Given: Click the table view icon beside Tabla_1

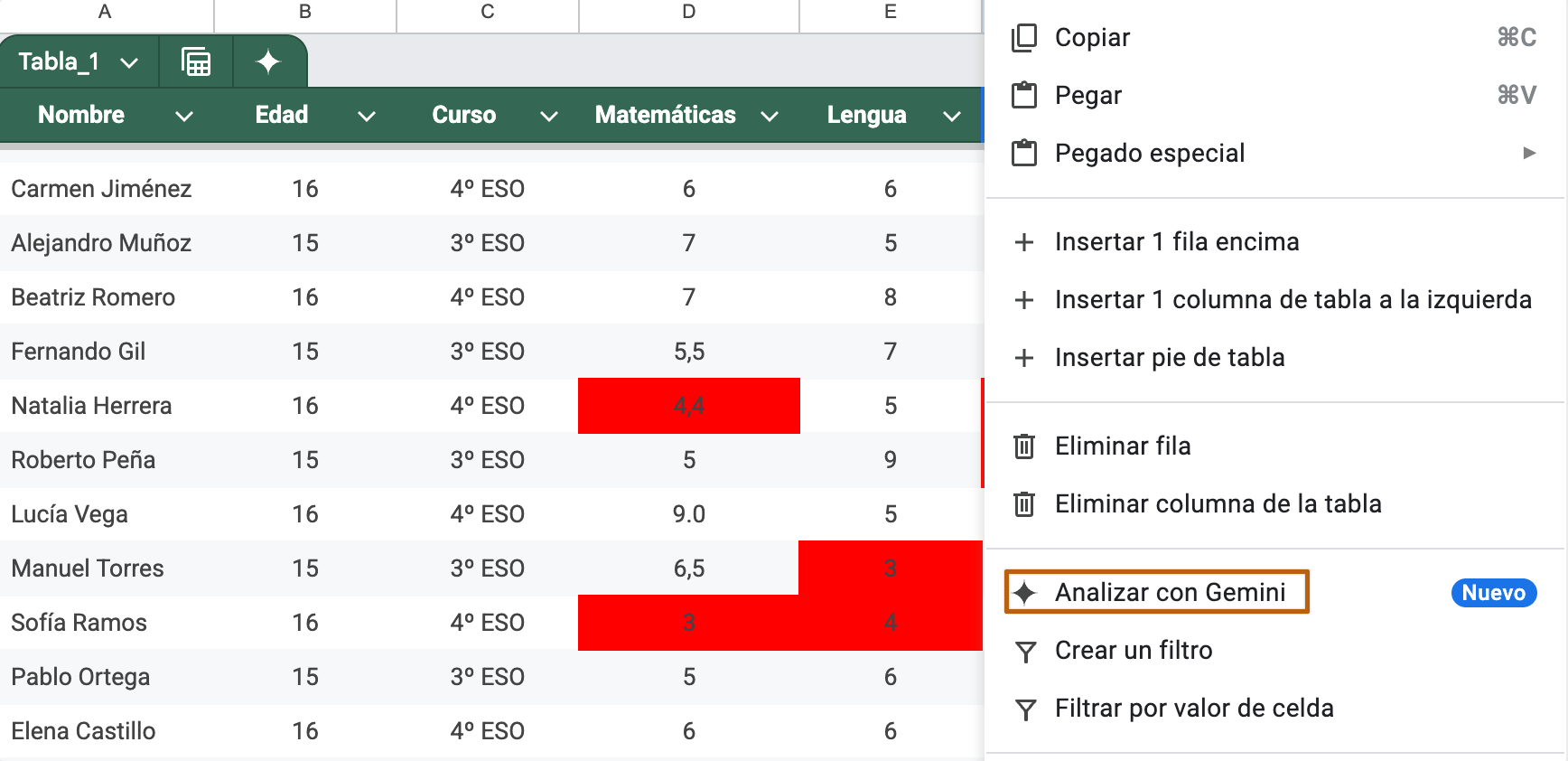Looking at the screenshot, I should click(196, 62).
